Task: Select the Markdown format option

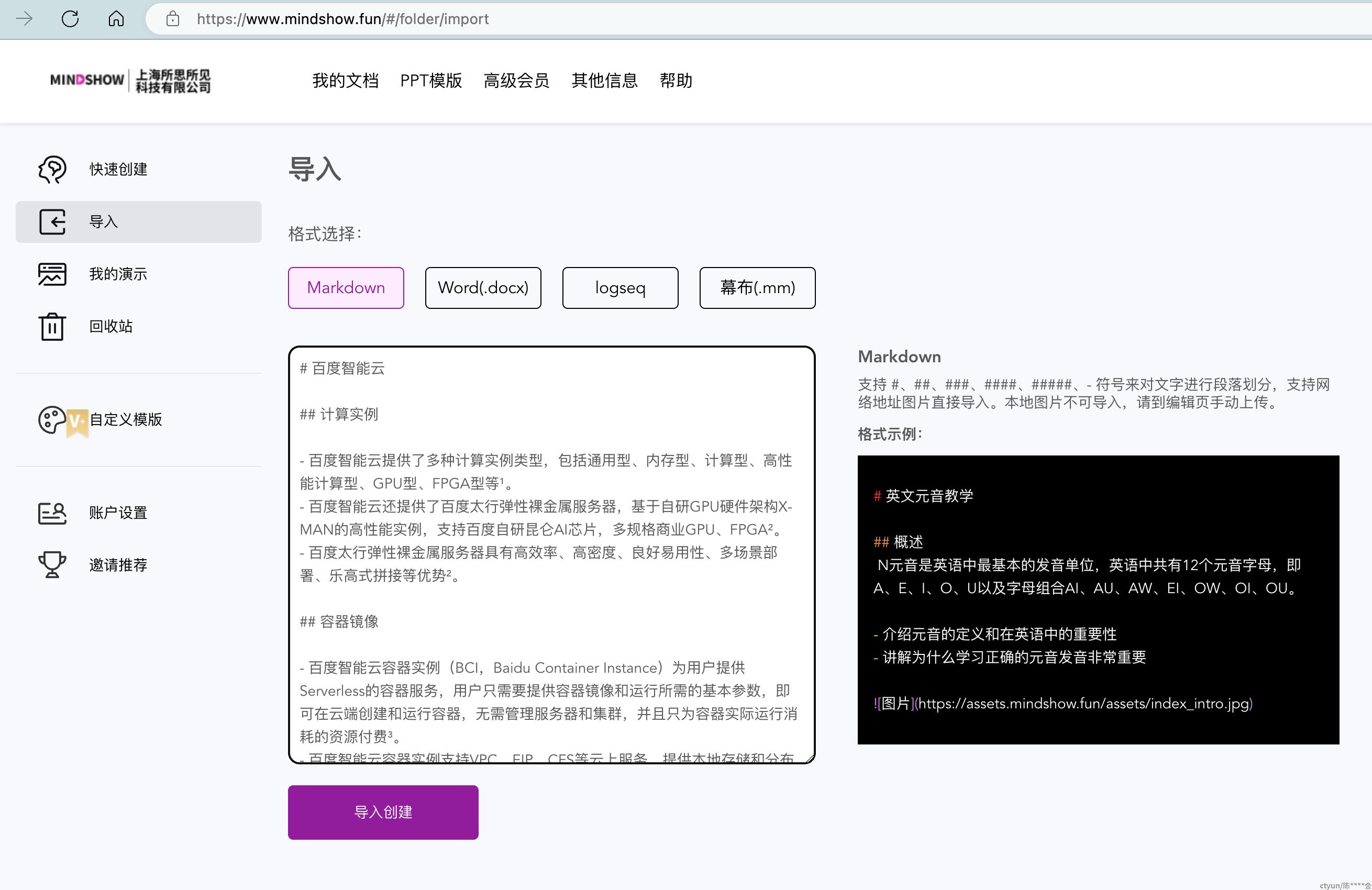Action: [x=346, y=287]
